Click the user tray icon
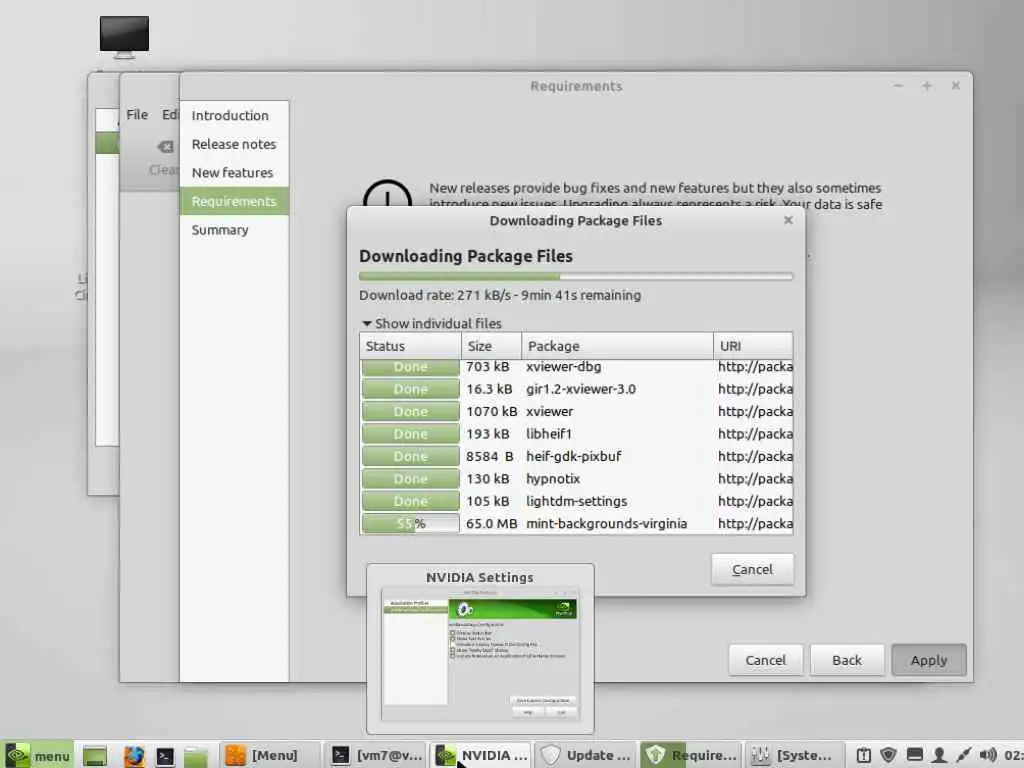The height and width of the screenshot is (768, 1024). tap(939, 756)
